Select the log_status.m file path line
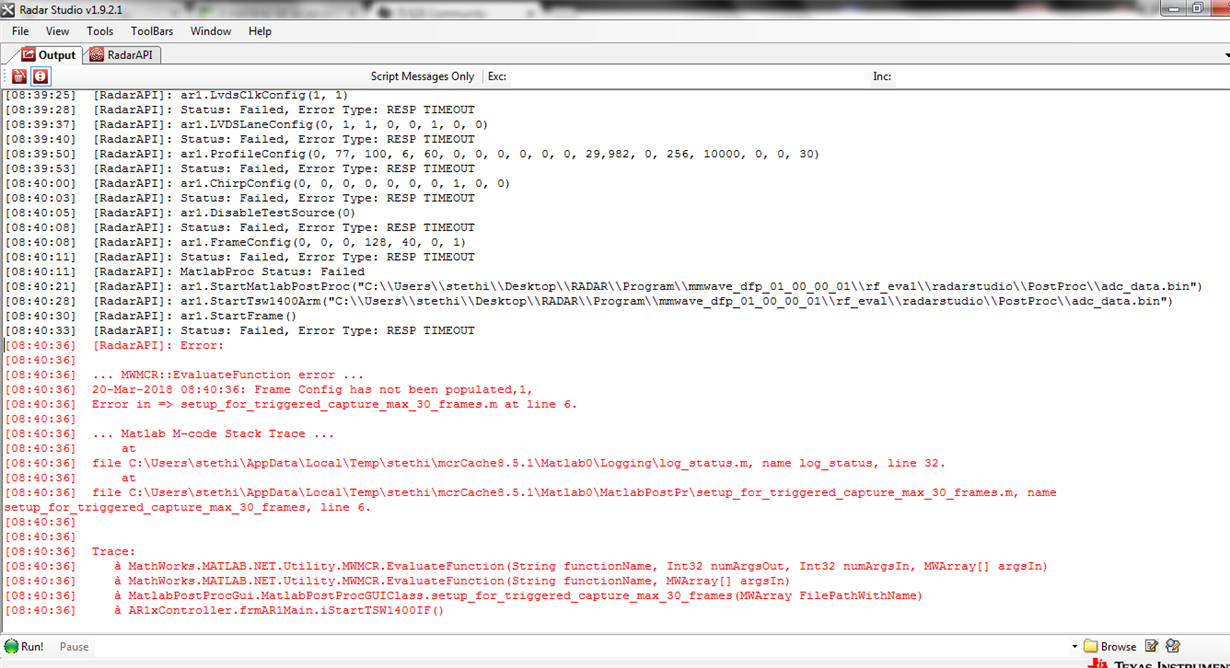Screen dimensions: 1230x668 pyautogui.click(x=475, y=463)
